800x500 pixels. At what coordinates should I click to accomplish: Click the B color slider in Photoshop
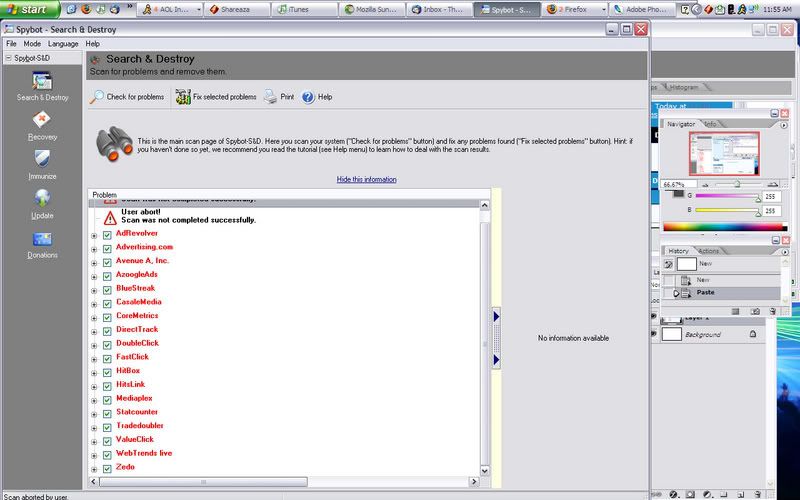click(728, 210)
